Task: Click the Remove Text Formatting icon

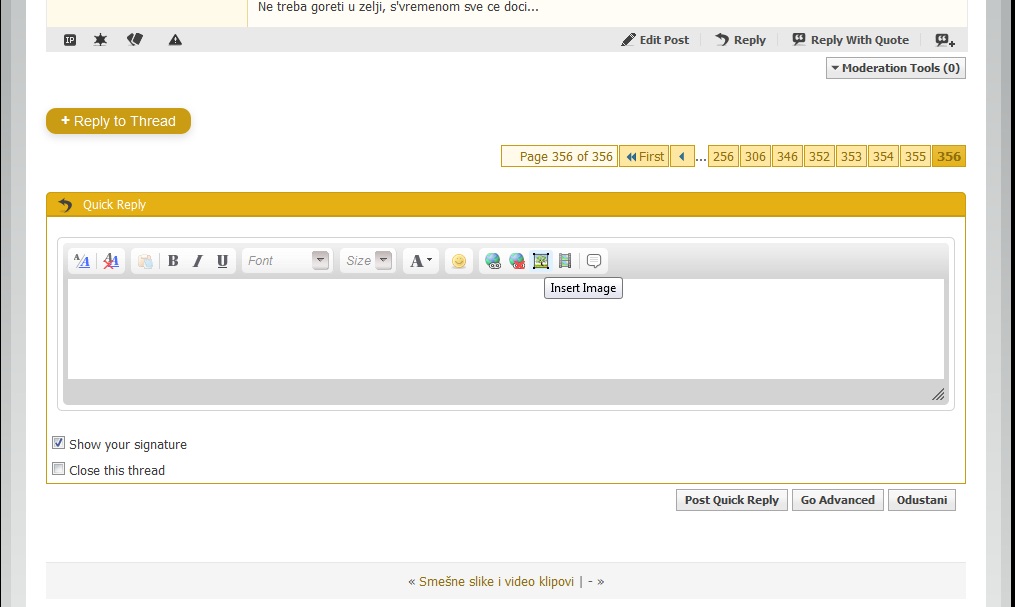Action: tap(111, 261)
